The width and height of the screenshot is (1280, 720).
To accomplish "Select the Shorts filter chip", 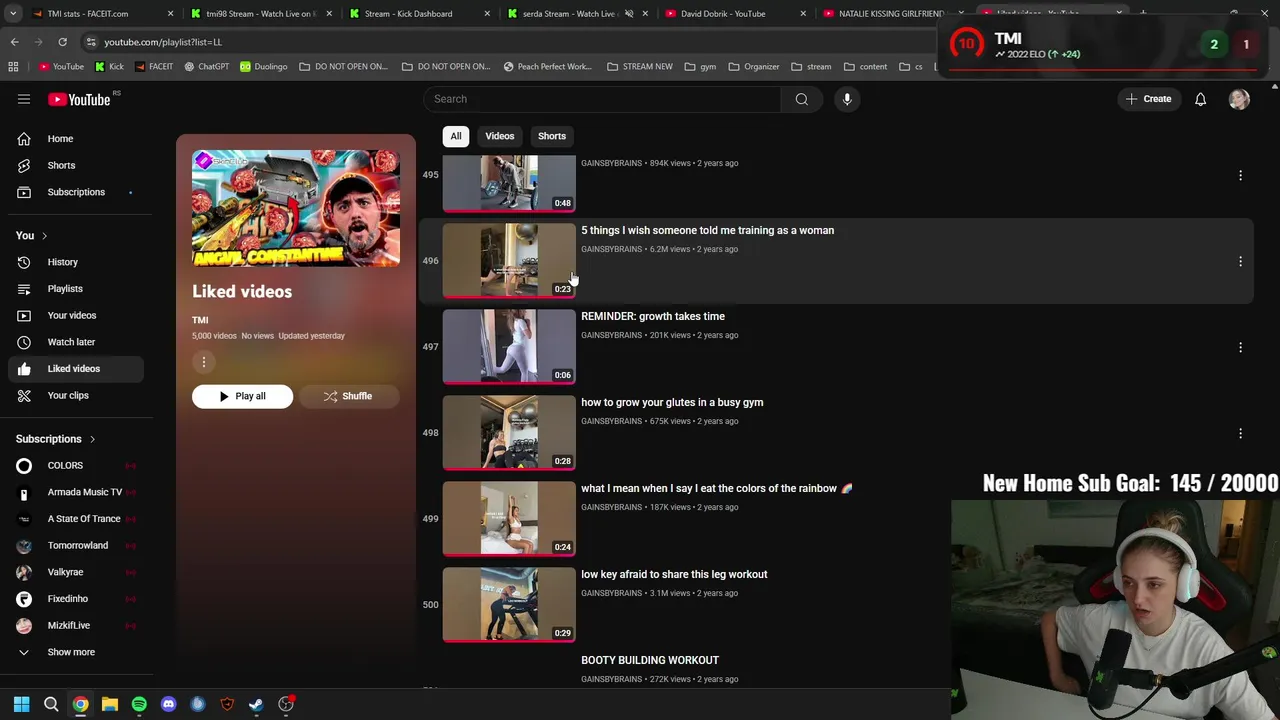I will 552,136.
